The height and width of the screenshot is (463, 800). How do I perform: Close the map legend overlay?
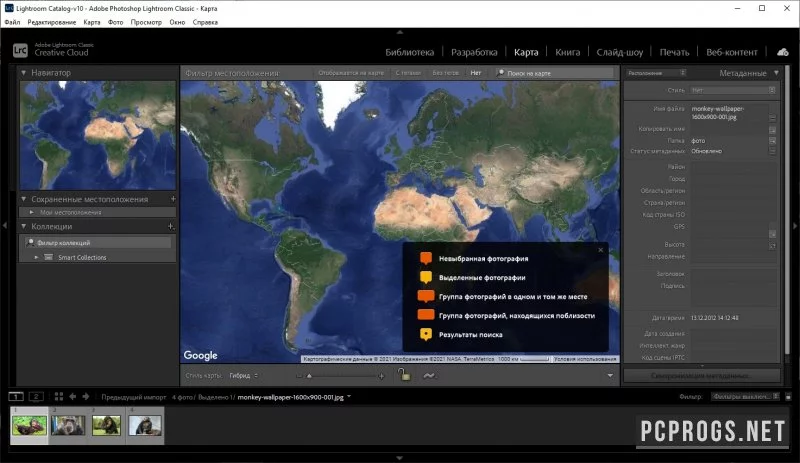[601, 250]
